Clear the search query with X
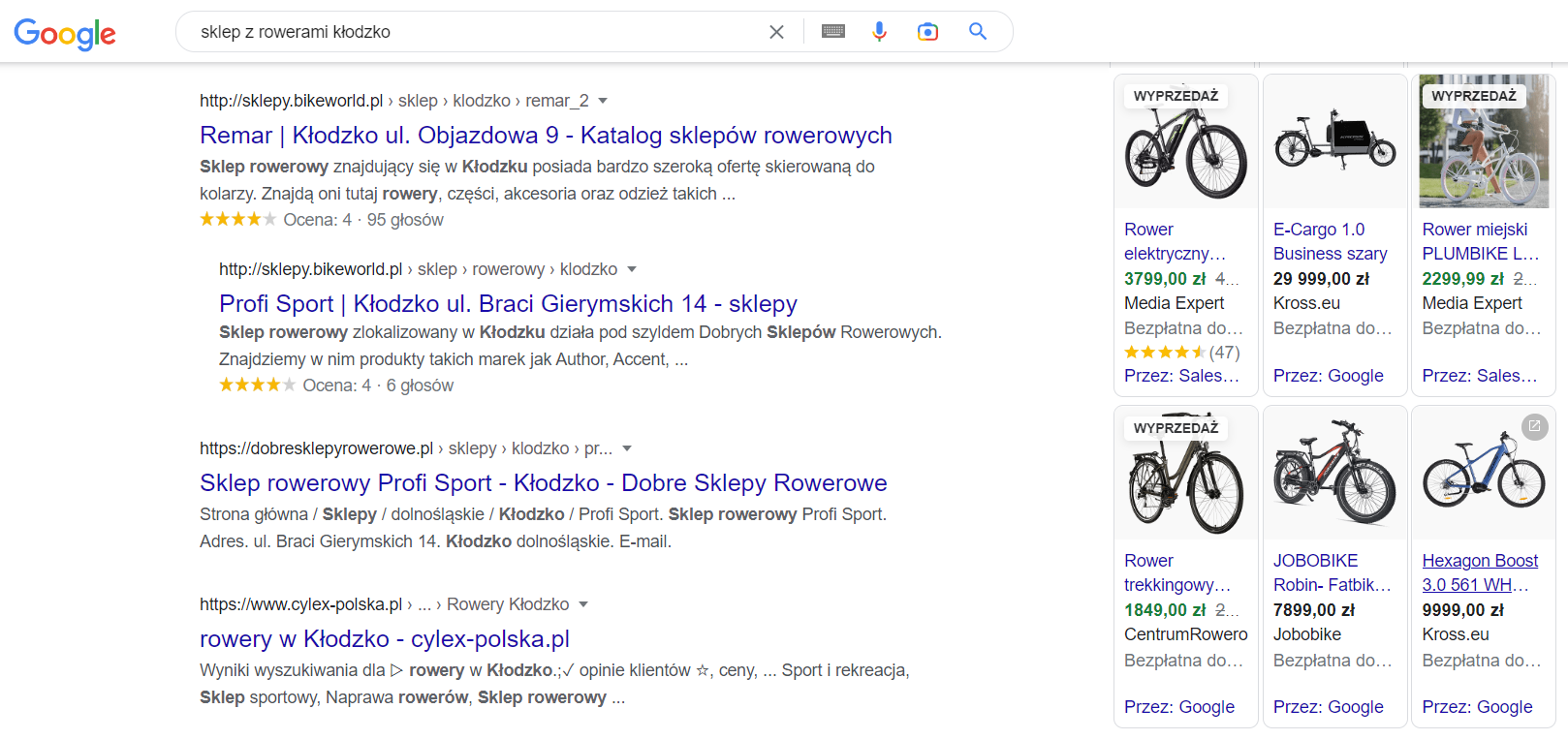1568x740 pixels. (776, 32)
